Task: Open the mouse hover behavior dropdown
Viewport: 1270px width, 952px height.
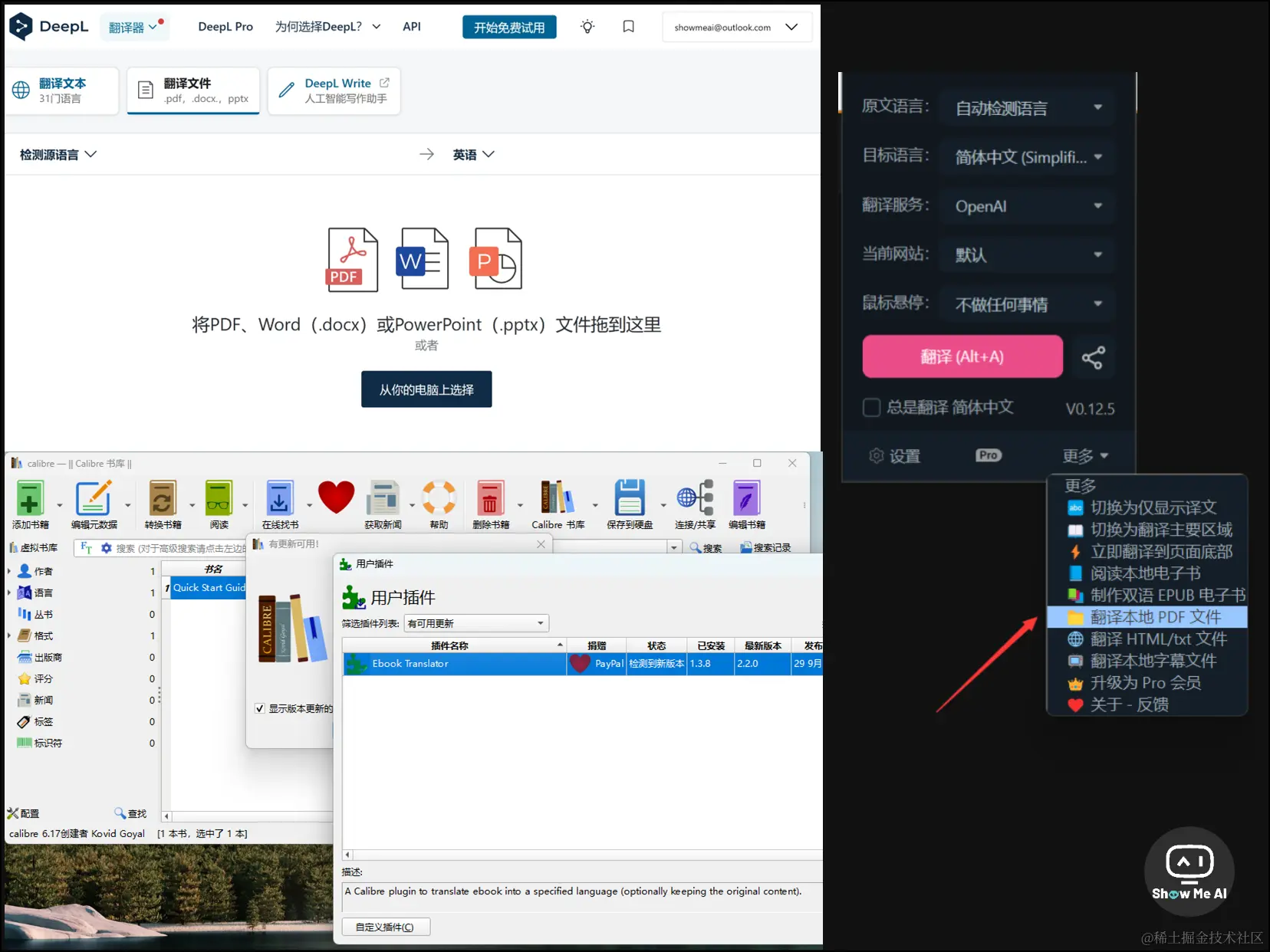Action: coord(1028,304)
